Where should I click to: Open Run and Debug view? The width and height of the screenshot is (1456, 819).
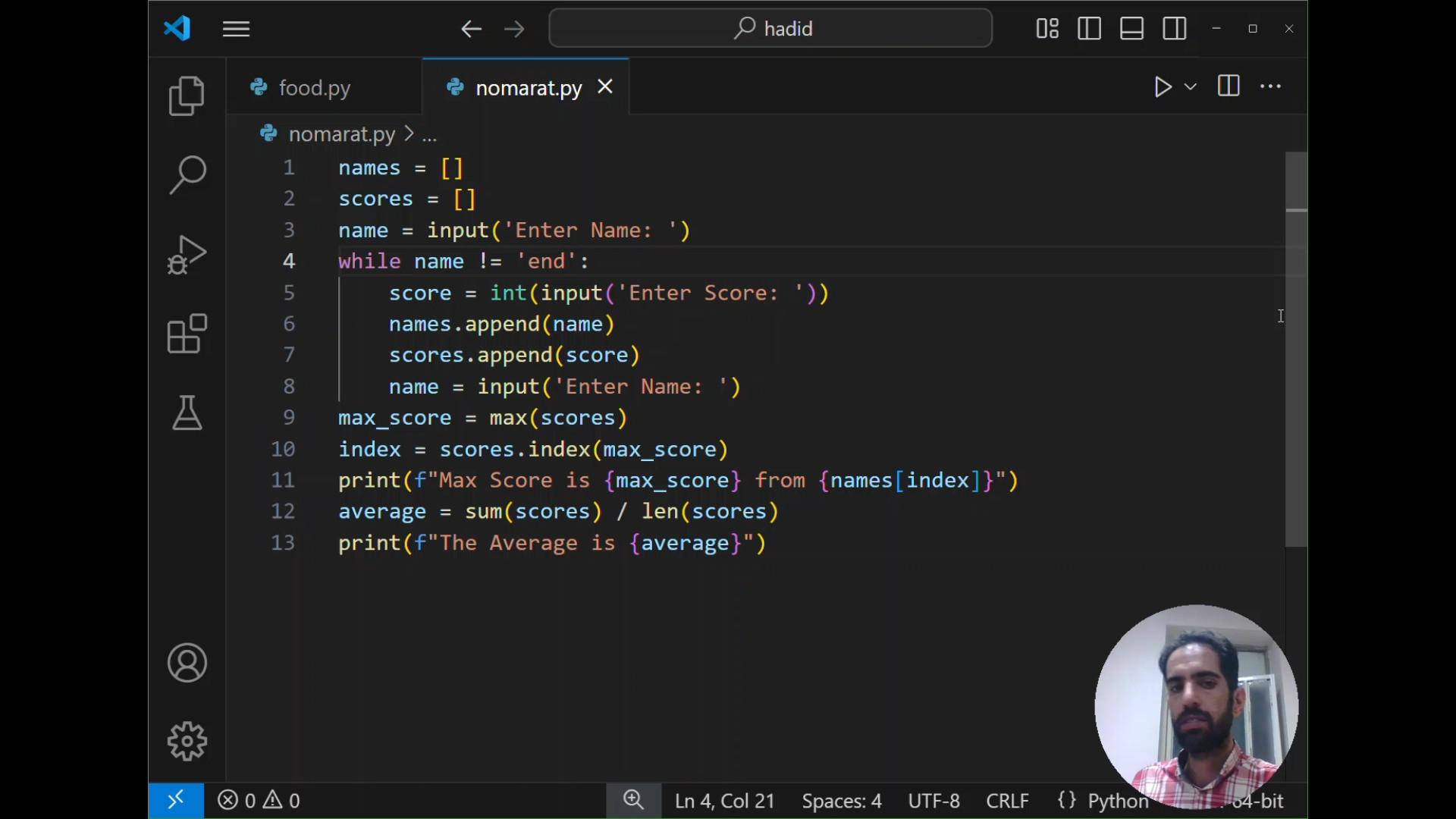(x=187, y=255)
